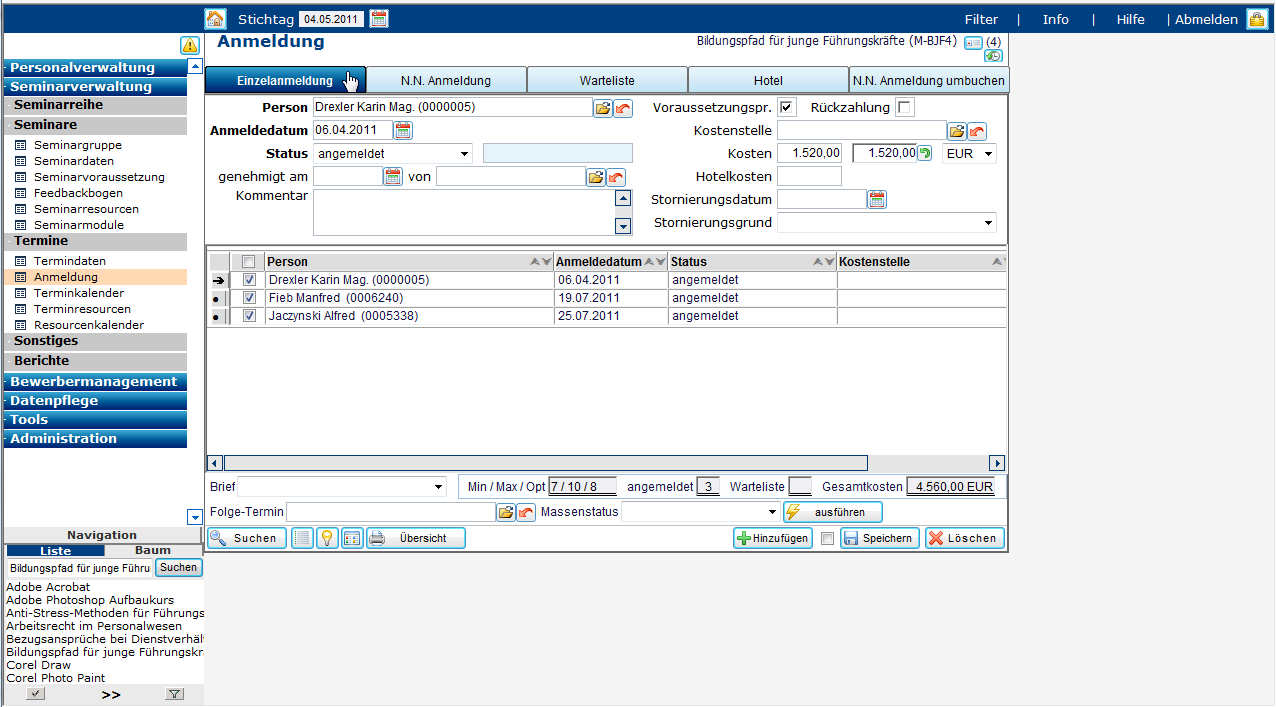Screen dimensions: 1276x707
Task: Click into the Kommentar text area
Action: [463, 212]
